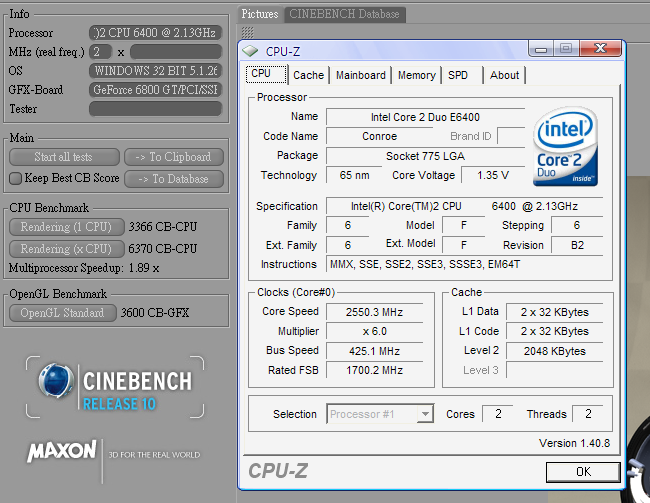This screenshot has width=650, height=503.
Task: Switch to the Cache tab
Action: click(x=308, y=75)
